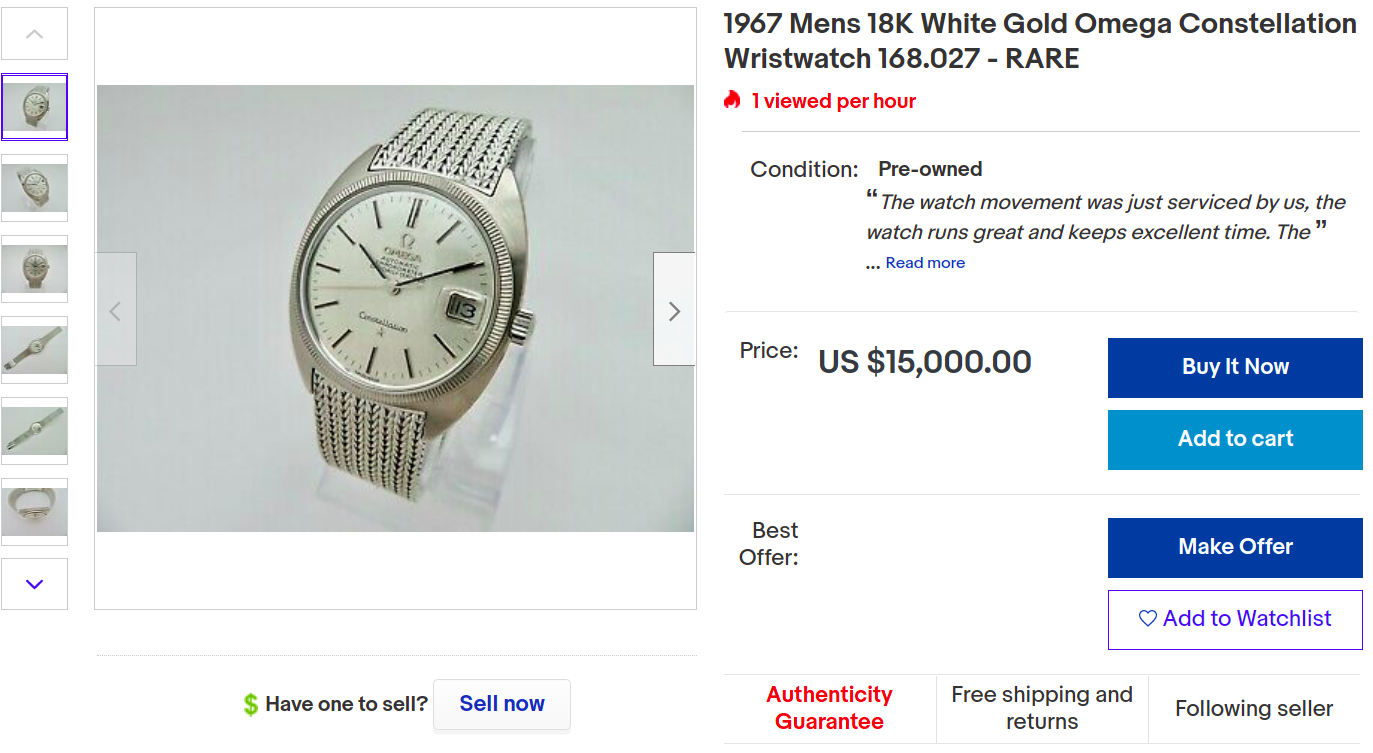The height and width of the screenshot is (753, 1373).
Task: Click the heart icon on the Watchlist button
Action: coord(1147,619)
